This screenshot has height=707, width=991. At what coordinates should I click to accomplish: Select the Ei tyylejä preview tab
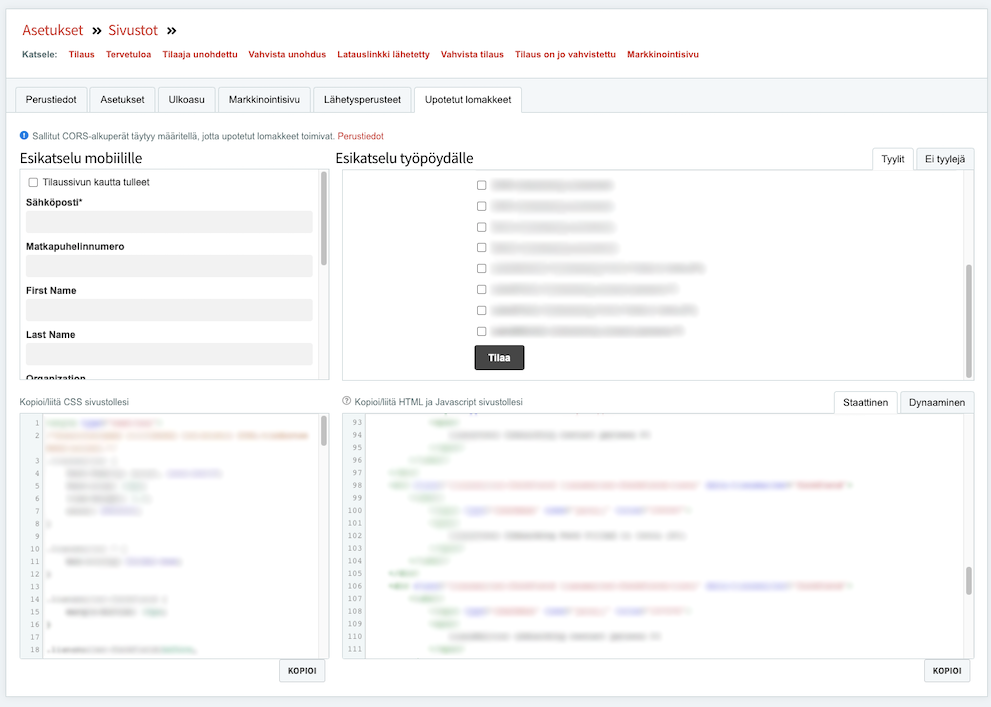944,159
